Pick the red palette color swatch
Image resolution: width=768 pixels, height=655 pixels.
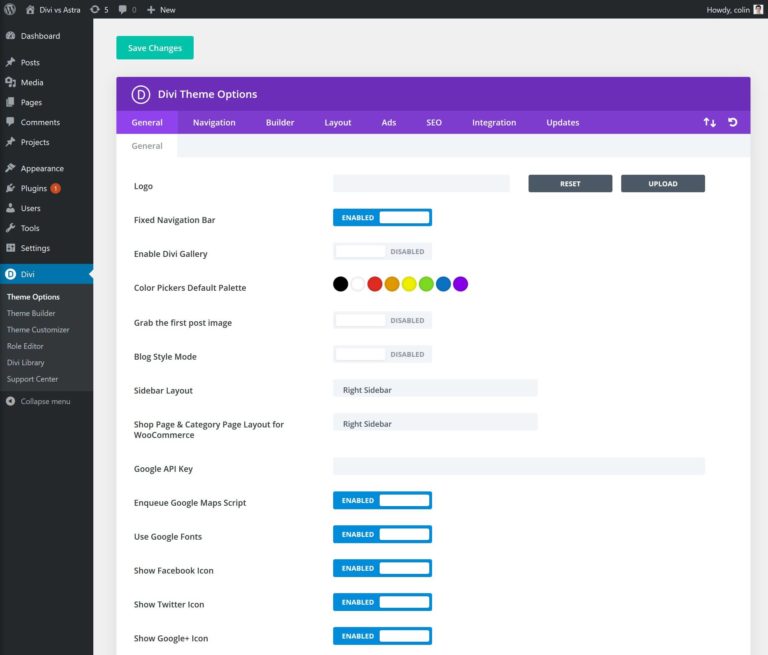coord(375,284)
